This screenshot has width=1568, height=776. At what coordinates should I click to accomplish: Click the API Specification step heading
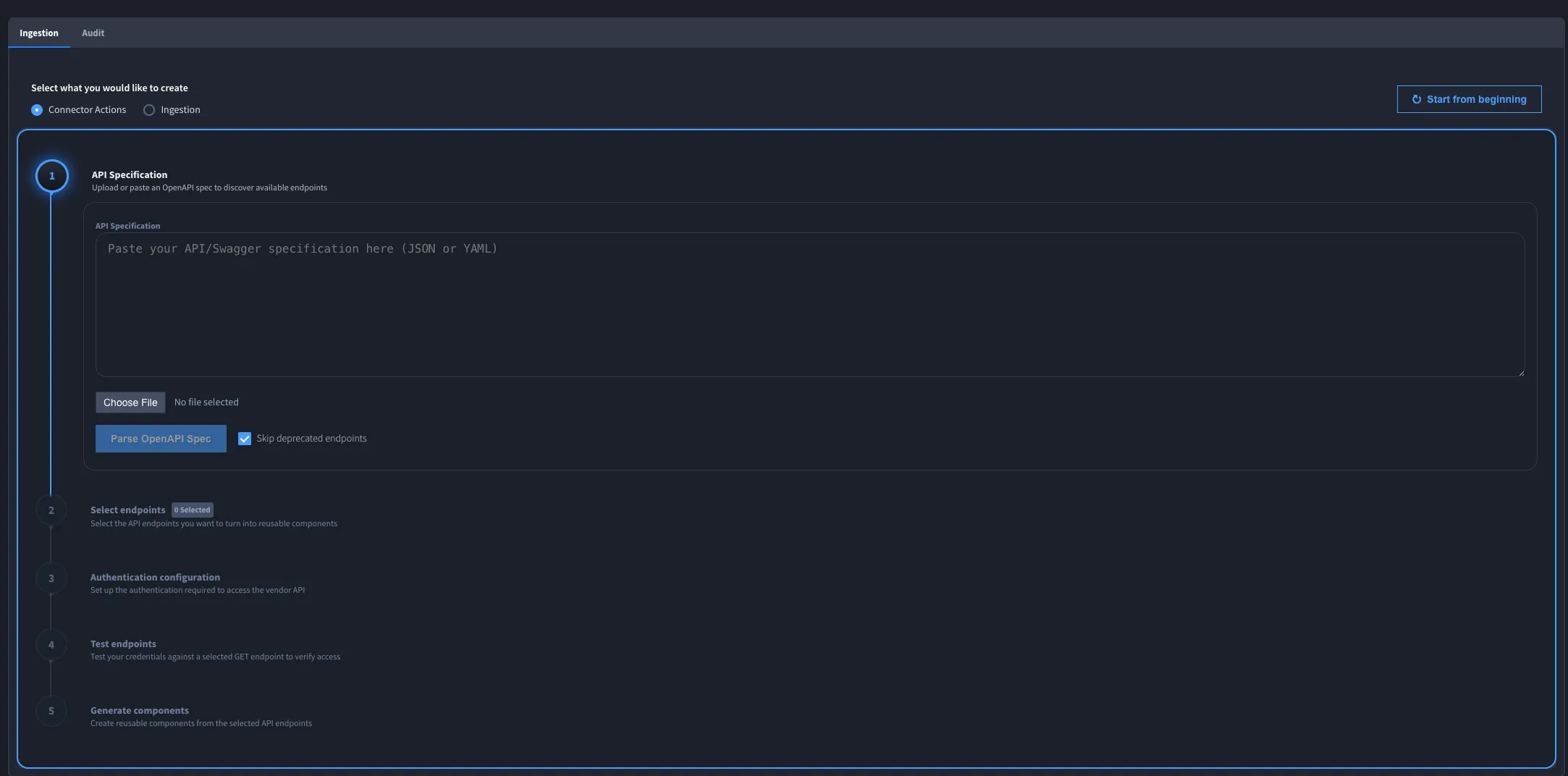click(x=130, y=175)
